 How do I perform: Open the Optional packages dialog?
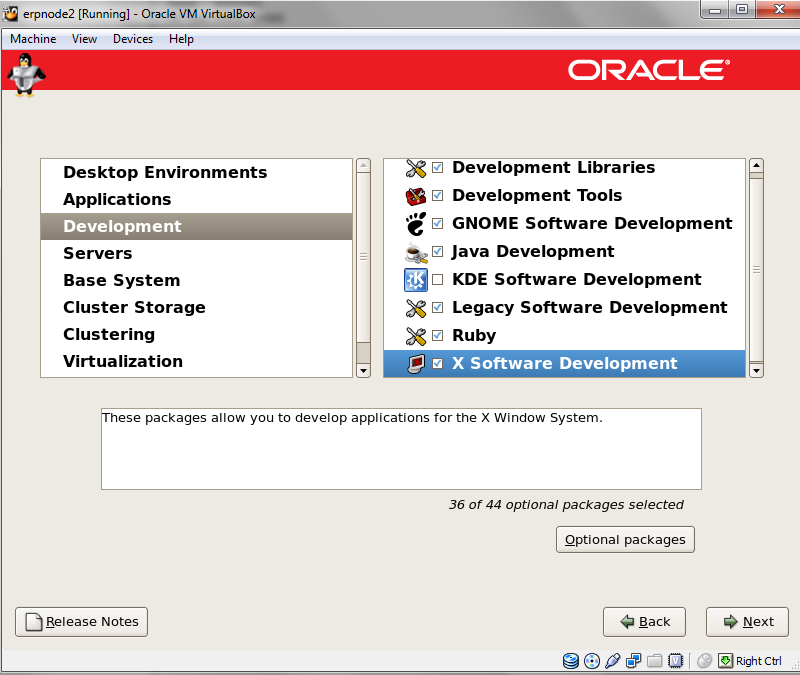pos(625,540)
